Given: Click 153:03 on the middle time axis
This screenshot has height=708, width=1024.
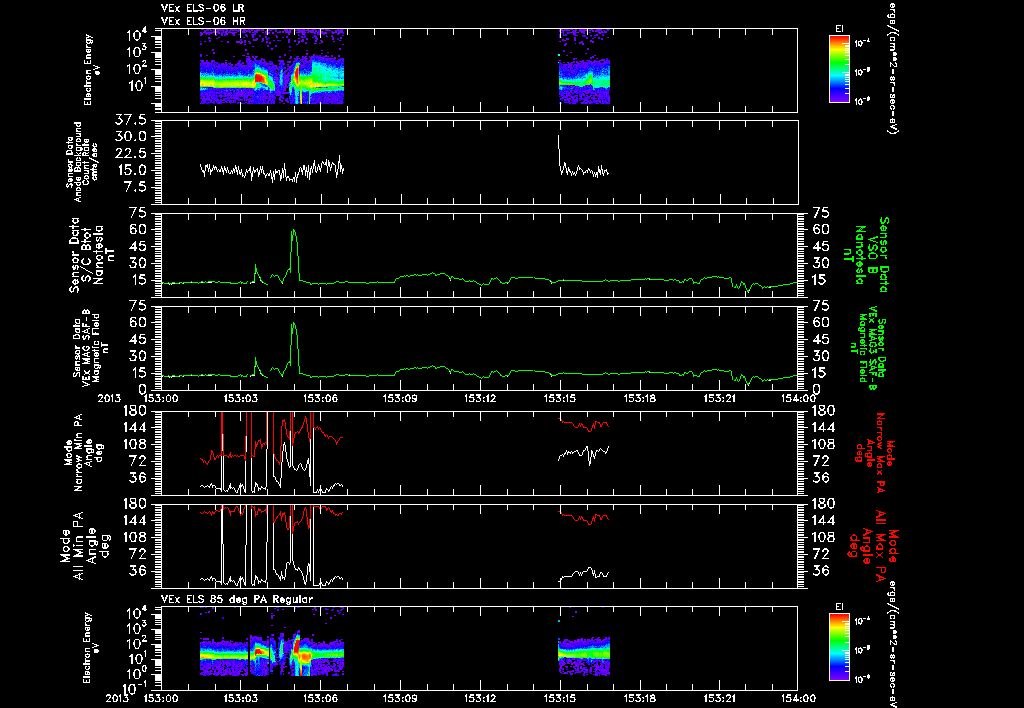Looking at the screenshot, I should tap(240, 398).
